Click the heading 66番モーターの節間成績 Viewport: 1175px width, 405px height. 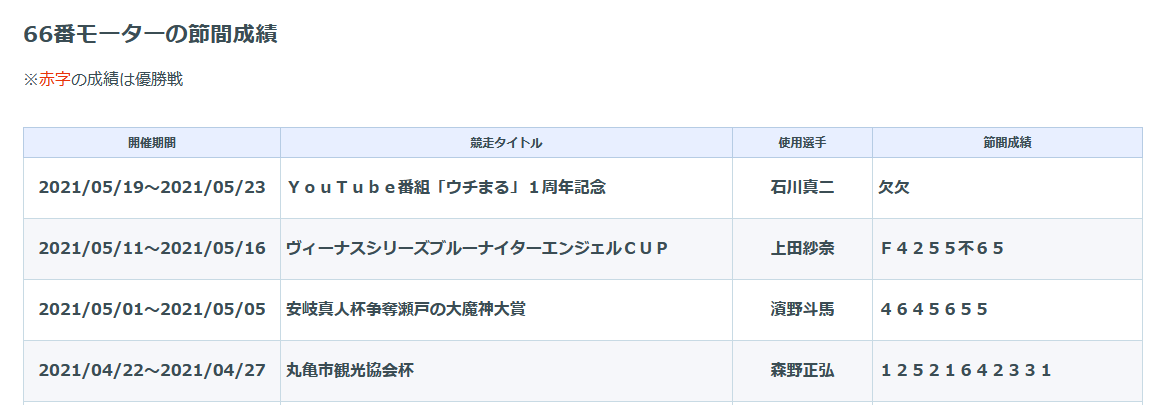(x=151, y=34)
